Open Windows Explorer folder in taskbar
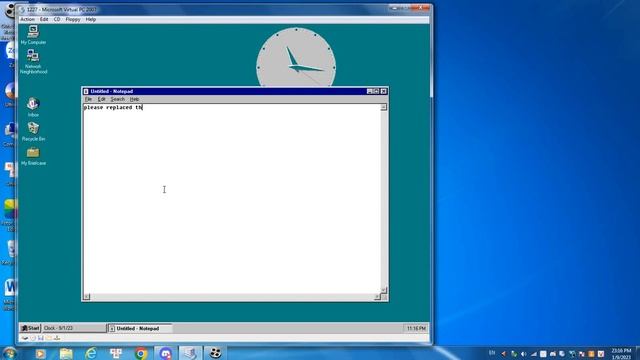 (x=66, y=353)
